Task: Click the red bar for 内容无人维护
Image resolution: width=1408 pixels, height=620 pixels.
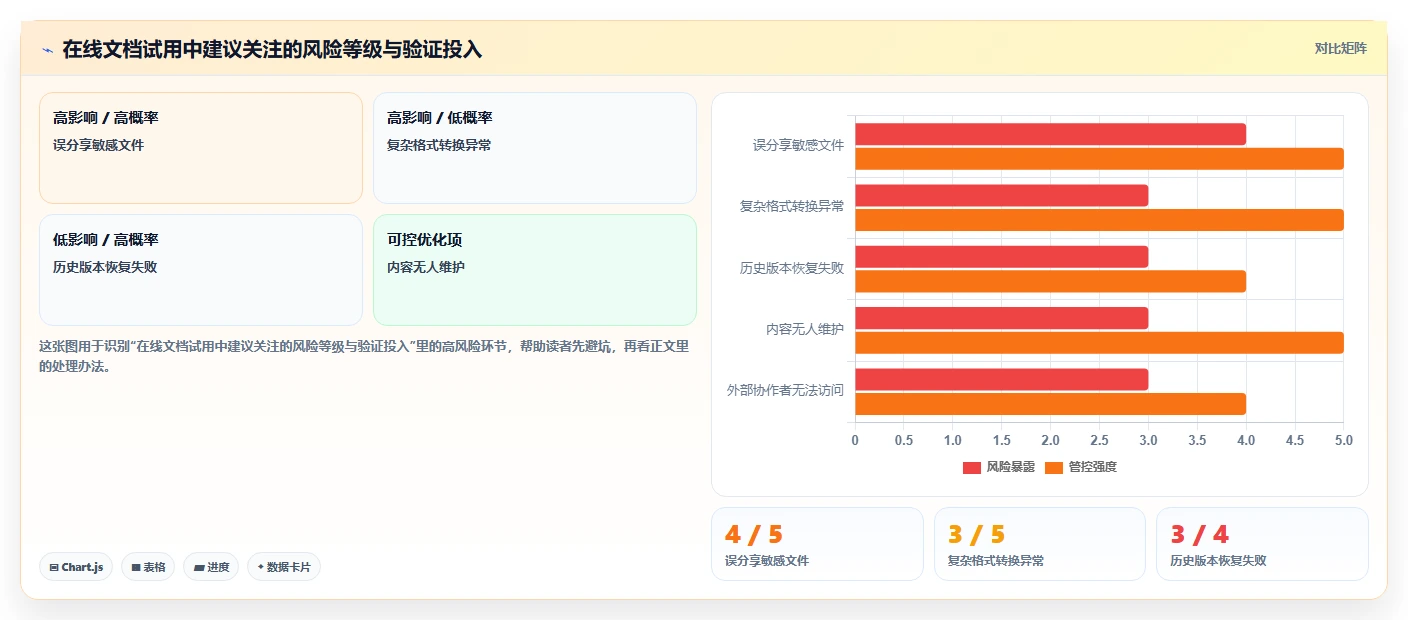Action: pyautogui.click(x=1001, y=318)
